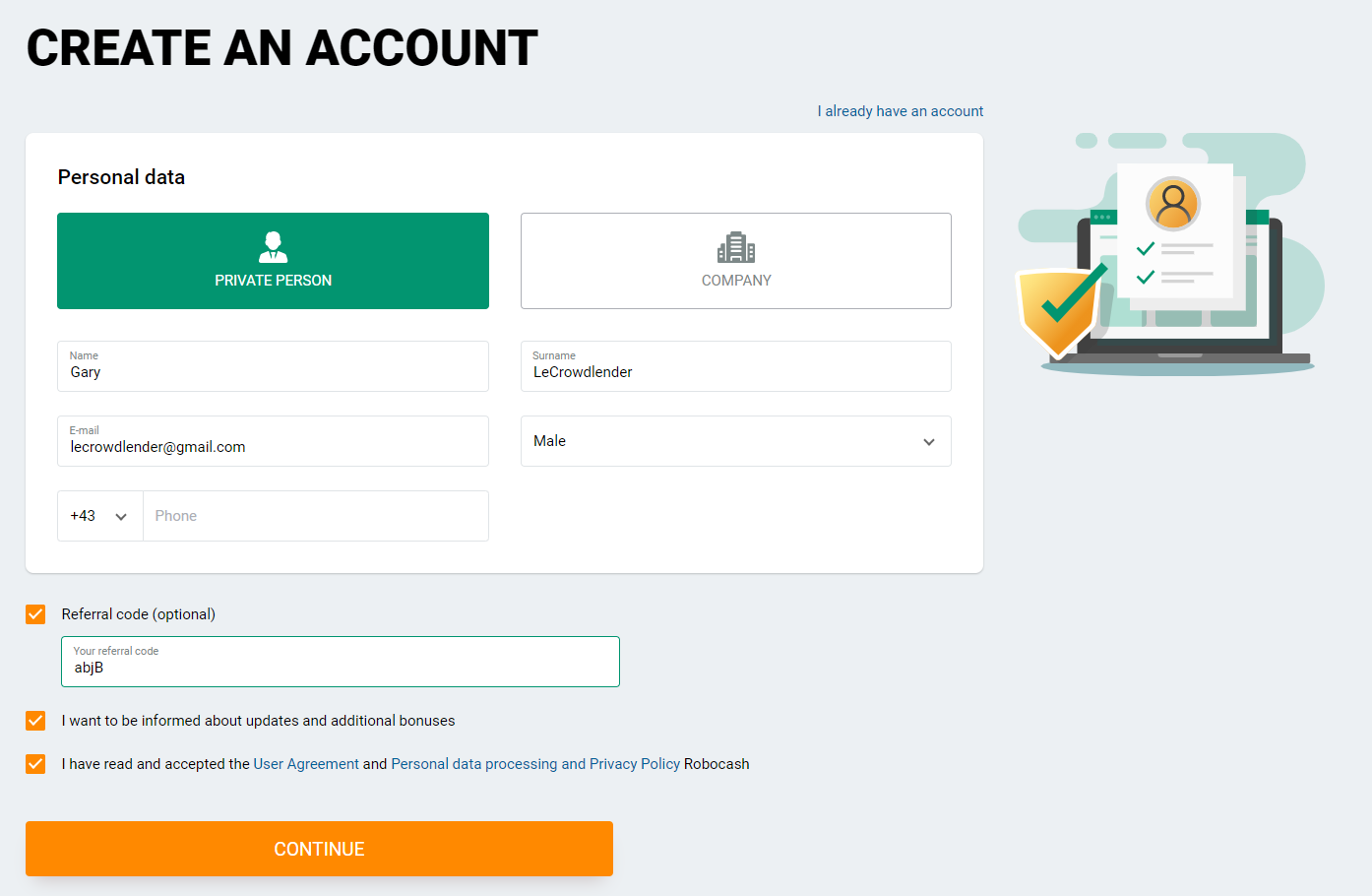Viewport: 1372px width, 896px height.
Task: Toggle the User Agreement acceptance checkbox
Action: pyautogui.click(x=35, y=764)
